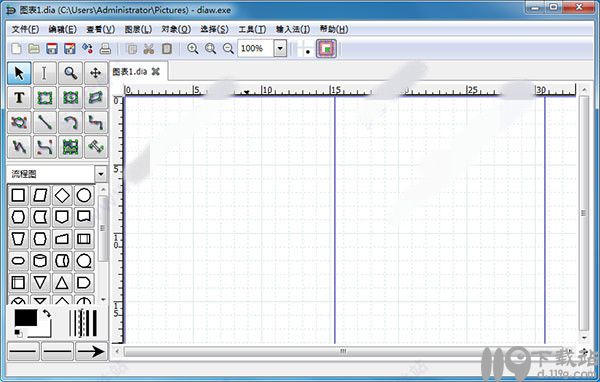The image size is (600, 382).
Task: Click the black foreground color swatch
Action: pyautogui.click(x=26, y=317)
